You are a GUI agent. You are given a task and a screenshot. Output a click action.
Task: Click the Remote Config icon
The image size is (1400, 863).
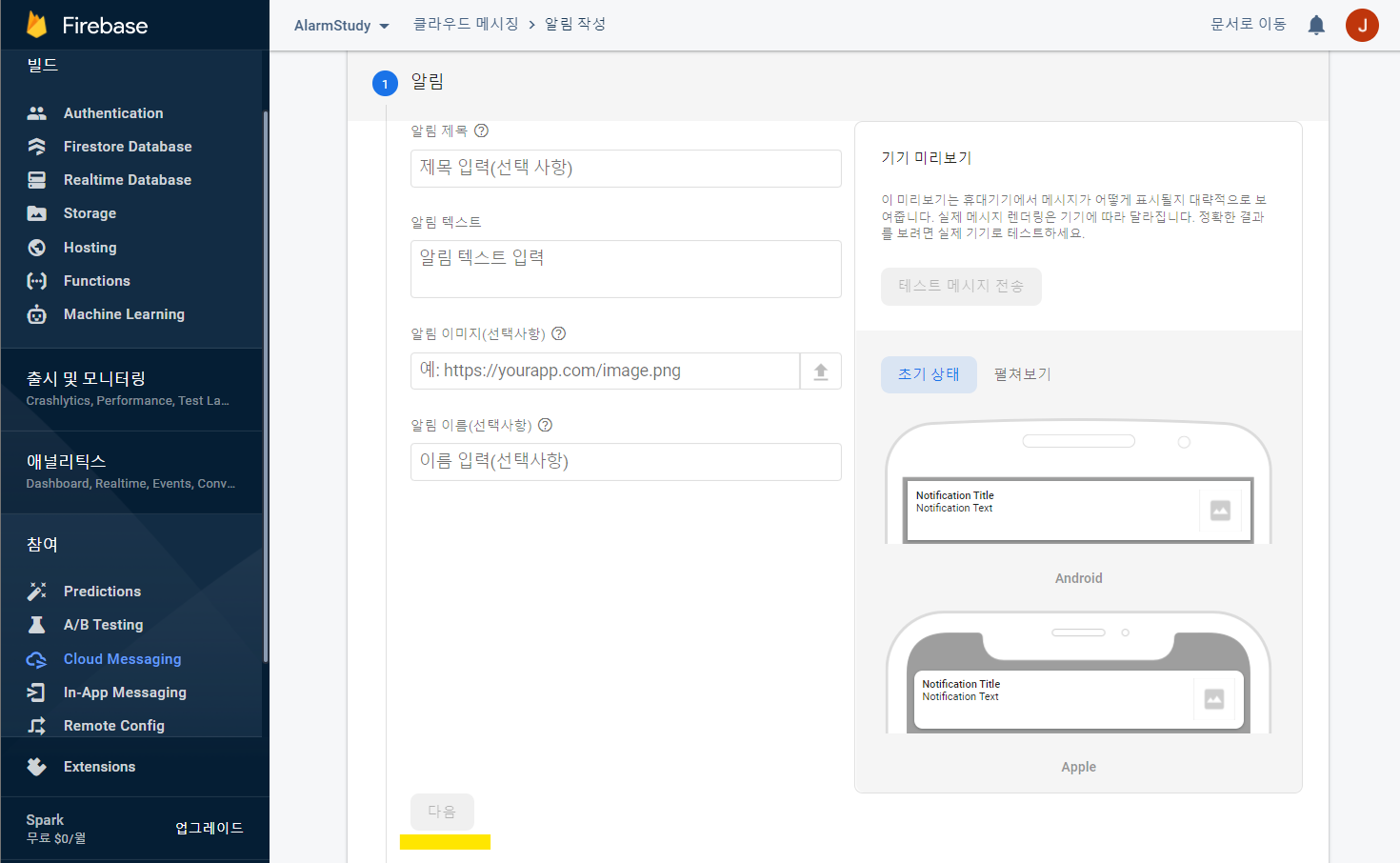(x=37, y=726)
